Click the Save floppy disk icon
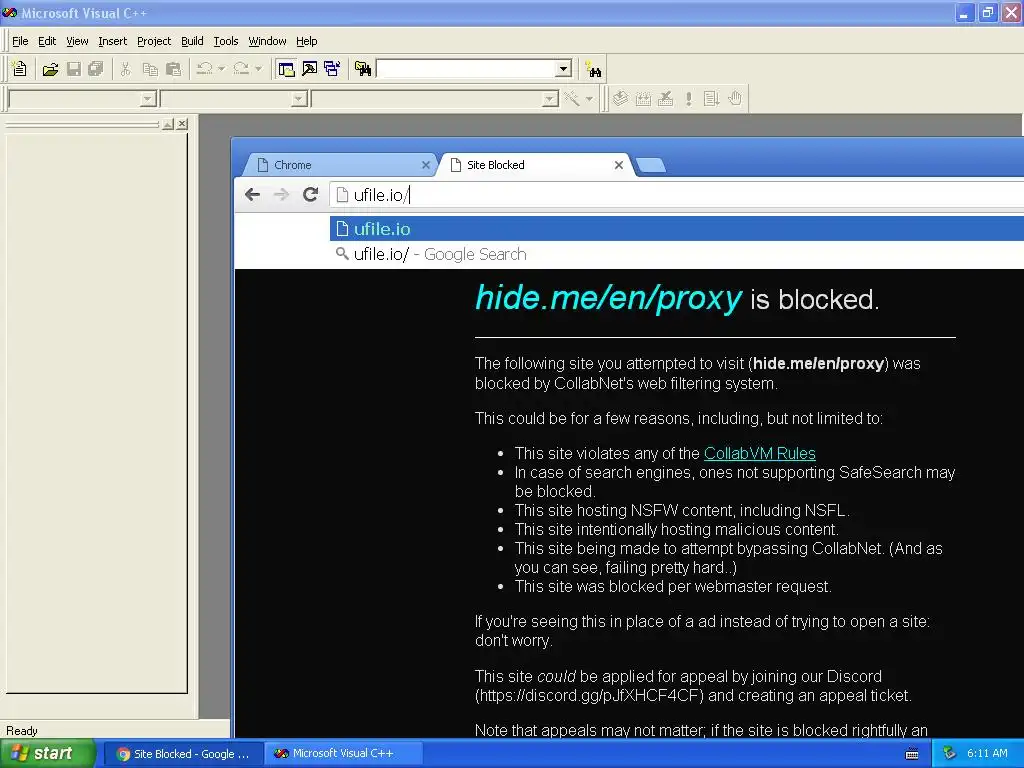 click(x=74, y=69)
